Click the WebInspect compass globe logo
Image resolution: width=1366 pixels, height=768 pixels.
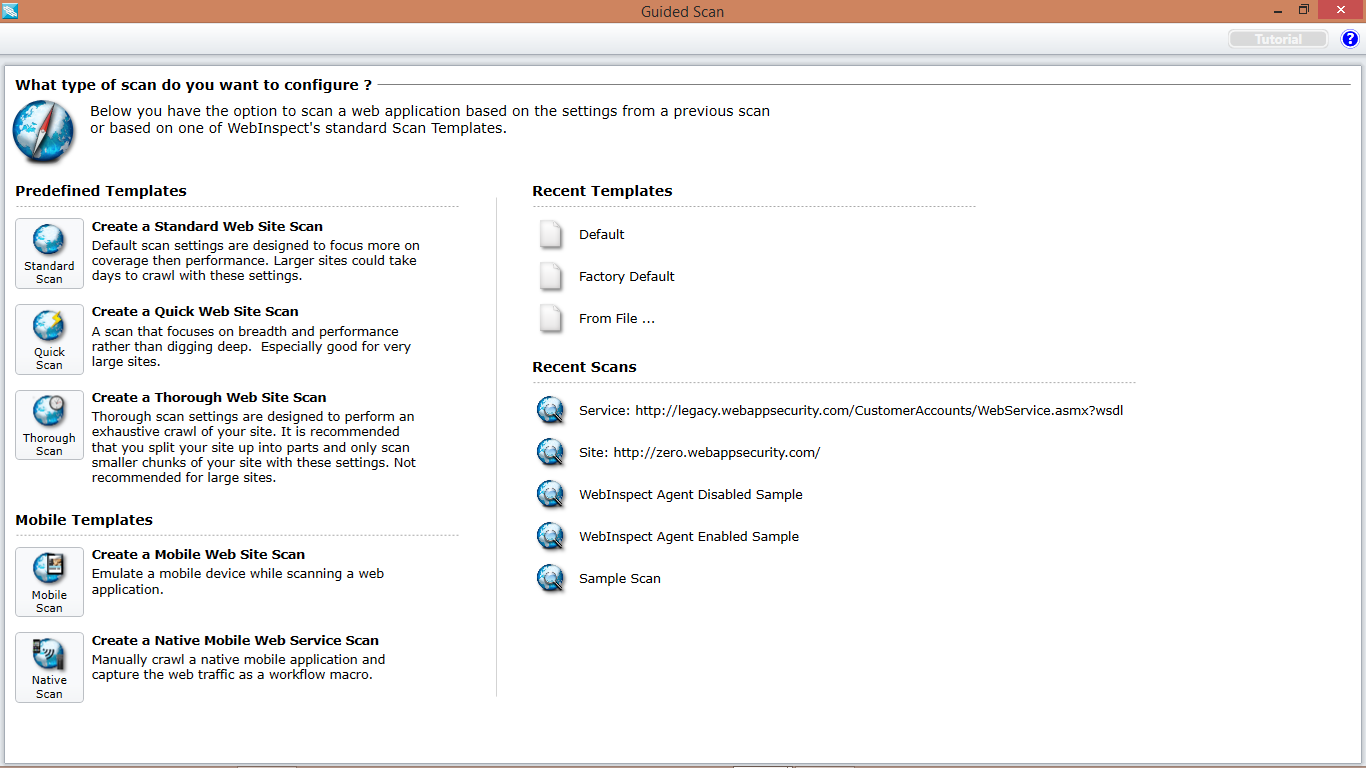43,132
